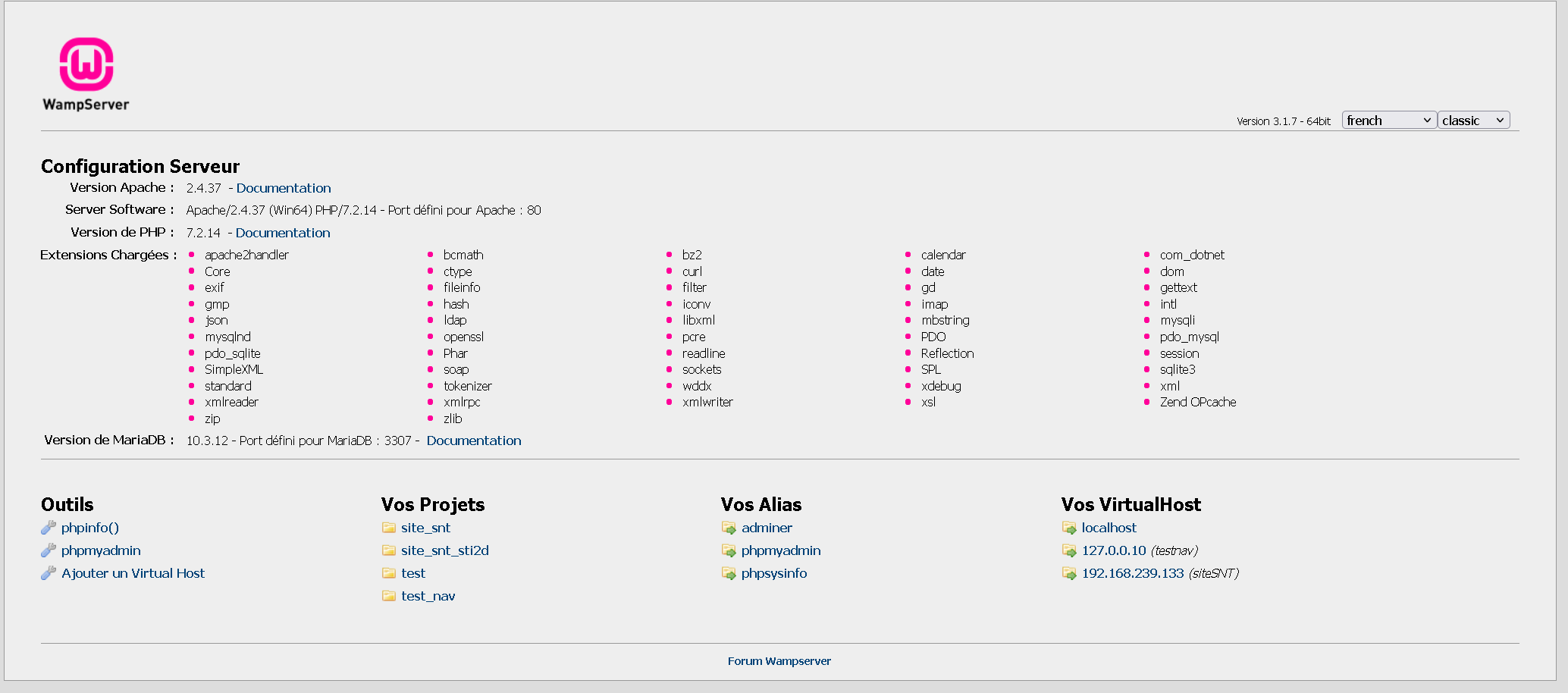Image resolution: width=1568 pixels, height=693 pixels.
Task: Open PHP Documentation link
Action: pyautogui.click(x=283, y=233)
